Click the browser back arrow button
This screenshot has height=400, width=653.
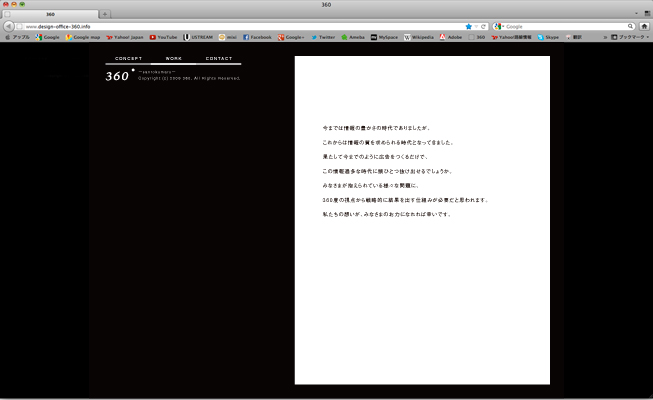pos(9,26)
